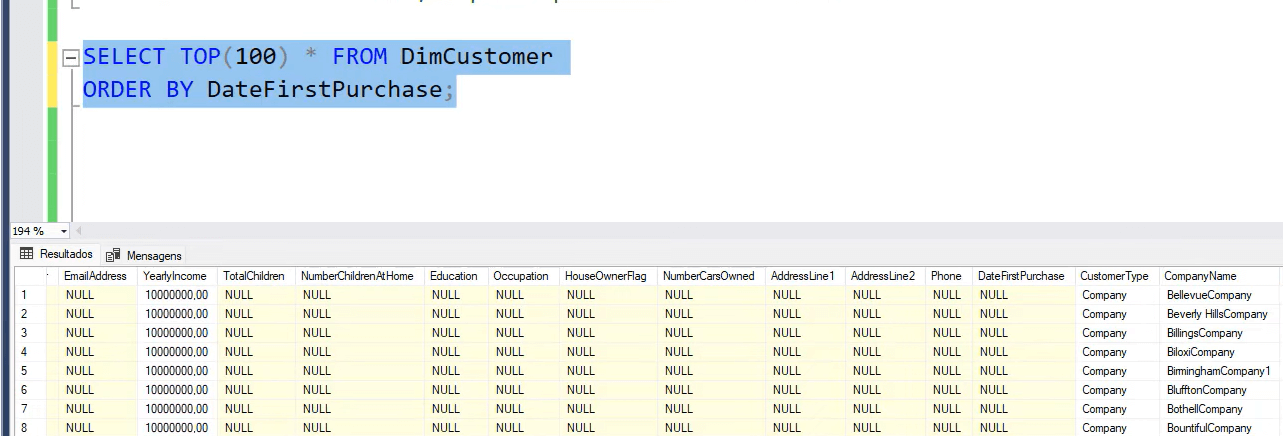Click the Mensagens tab icon
This screenshot has width=1283, height=436.
113,255
